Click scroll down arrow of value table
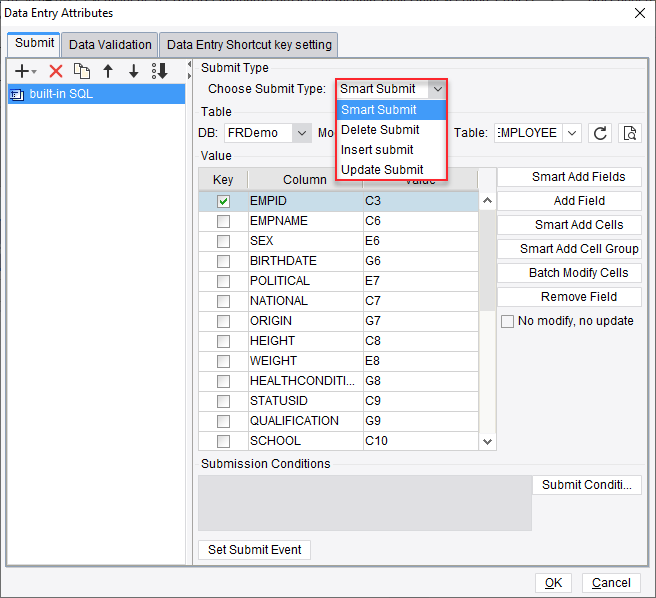Image resolution: width=656 pixels, height=598 pixels. [x=487, y=441]
